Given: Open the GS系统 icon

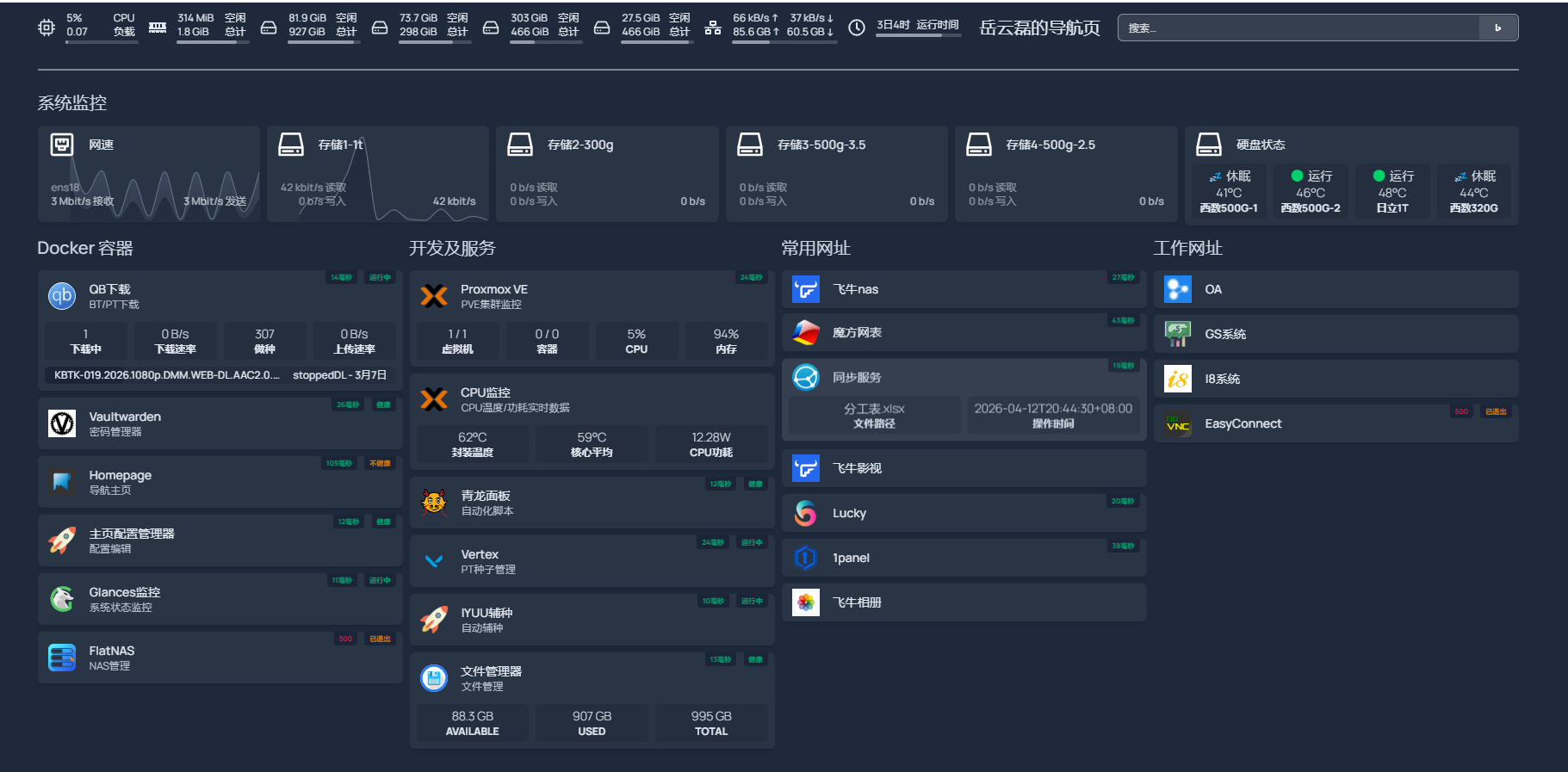Looking at the screenshot, I should pyautogui.click(x=1178, y=334).
